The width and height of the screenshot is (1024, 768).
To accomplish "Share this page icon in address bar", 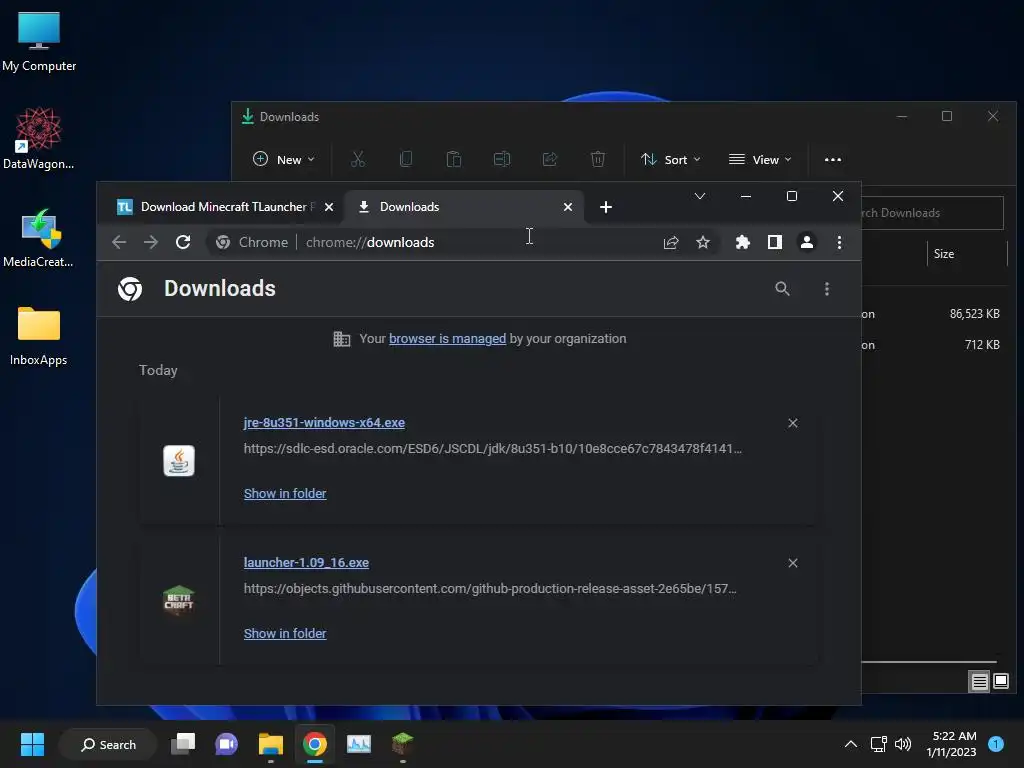I will click(x=671, y=242).
